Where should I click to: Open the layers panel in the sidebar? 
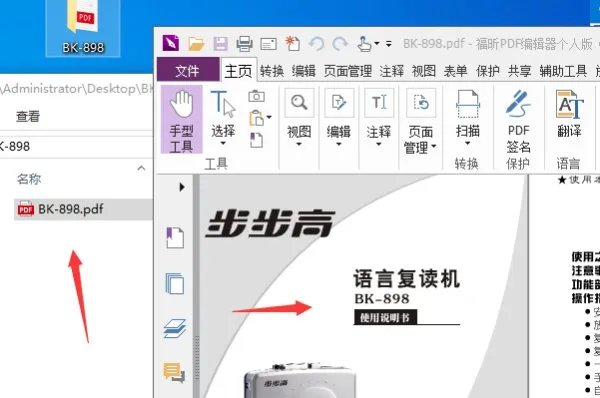175,328
